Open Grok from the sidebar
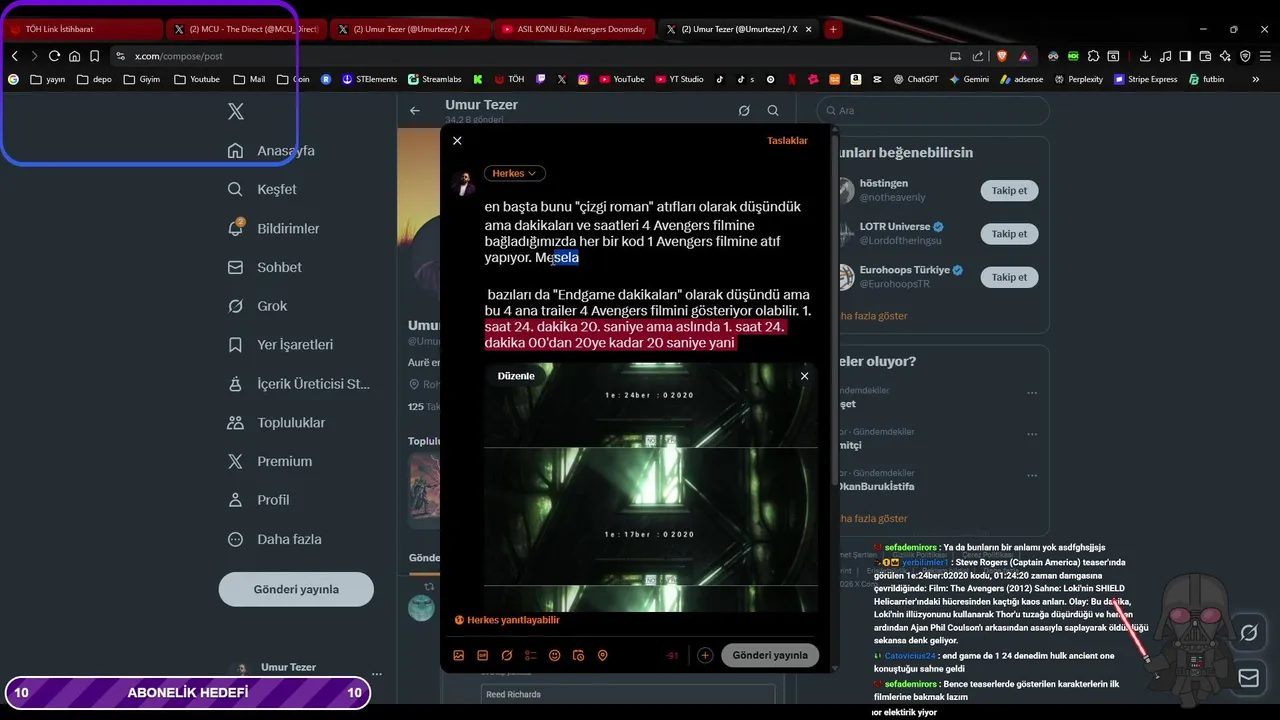Image resolution: width=1280 pixels, height=720 pixels. pyautogui.click(x=258, y=306)
